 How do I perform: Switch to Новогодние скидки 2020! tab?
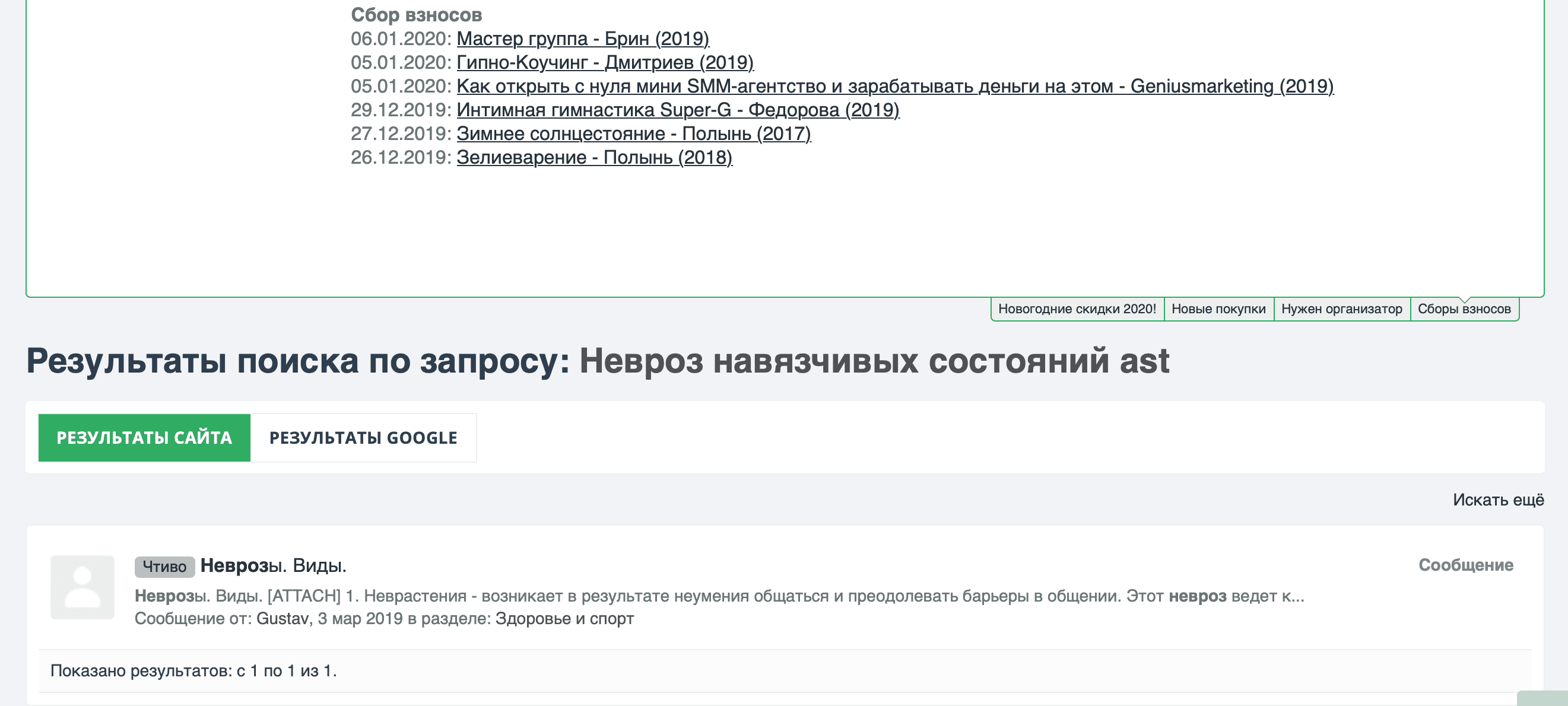point(1077,309)
